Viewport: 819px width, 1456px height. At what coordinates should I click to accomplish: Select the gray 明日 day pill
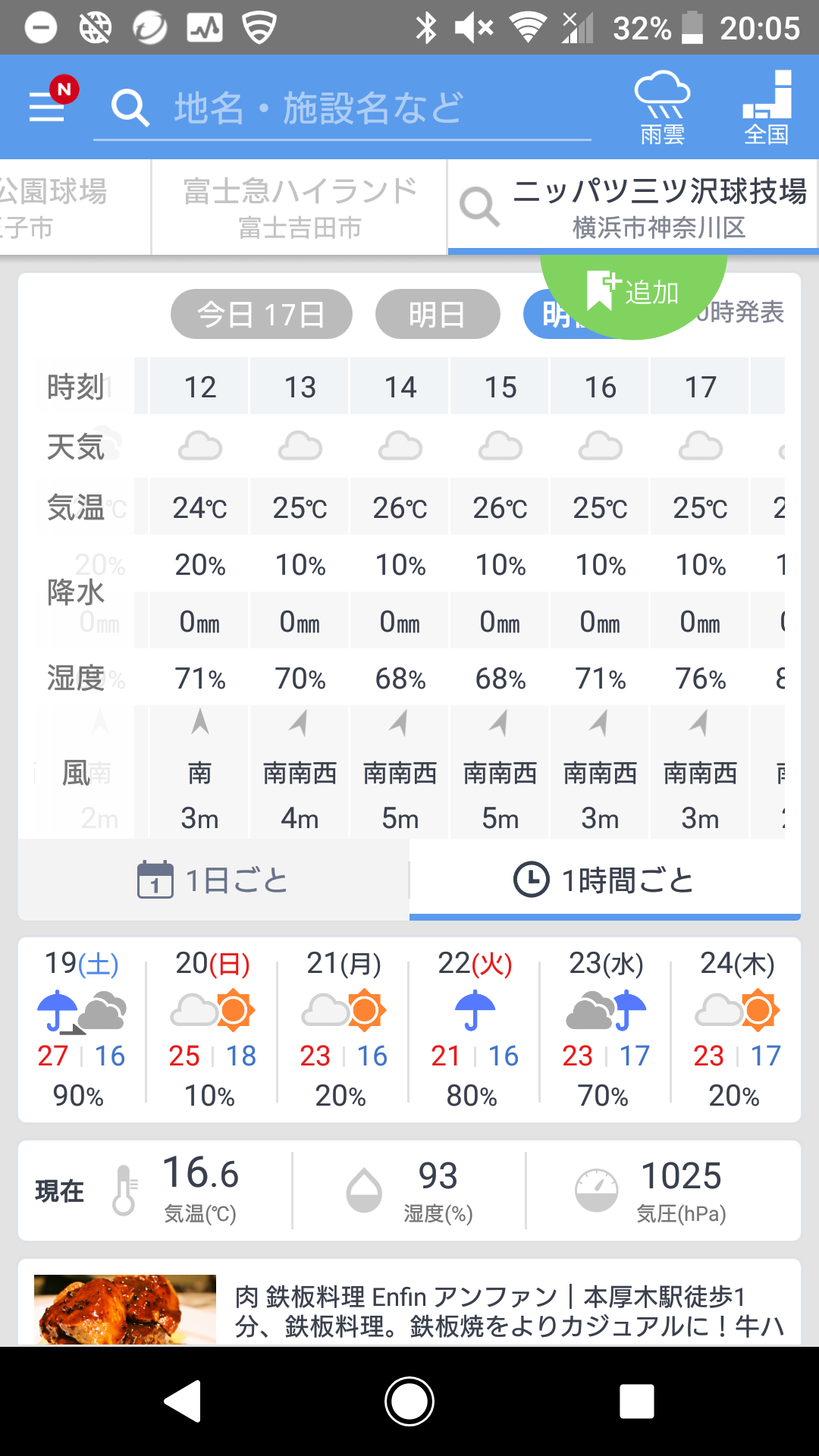coord(437,314)
